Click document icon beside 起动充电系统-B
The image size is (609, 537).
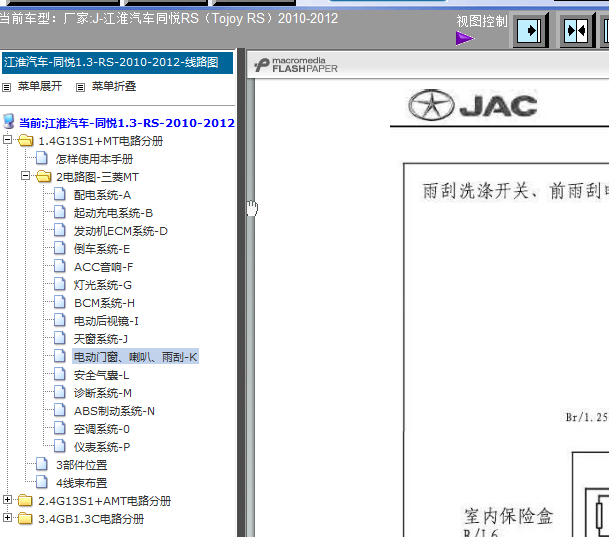(x=59, y=212)
